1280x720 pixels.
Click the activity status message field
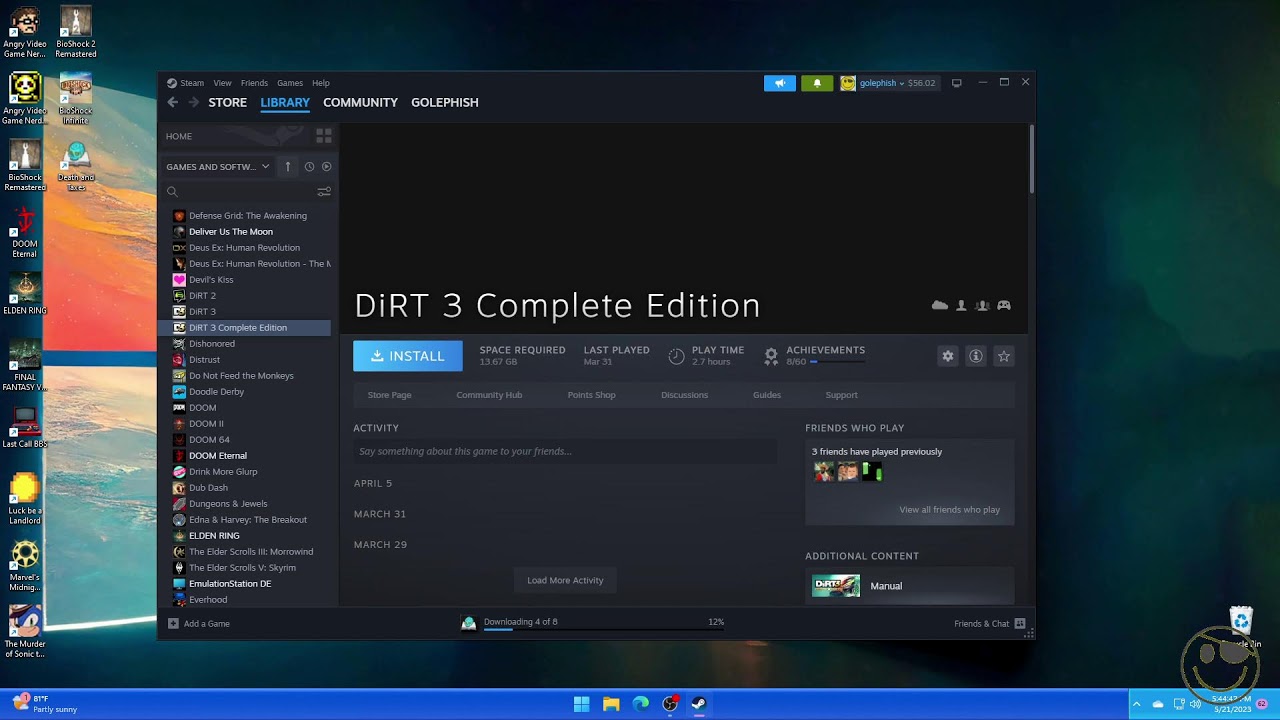tap(565, 451)
